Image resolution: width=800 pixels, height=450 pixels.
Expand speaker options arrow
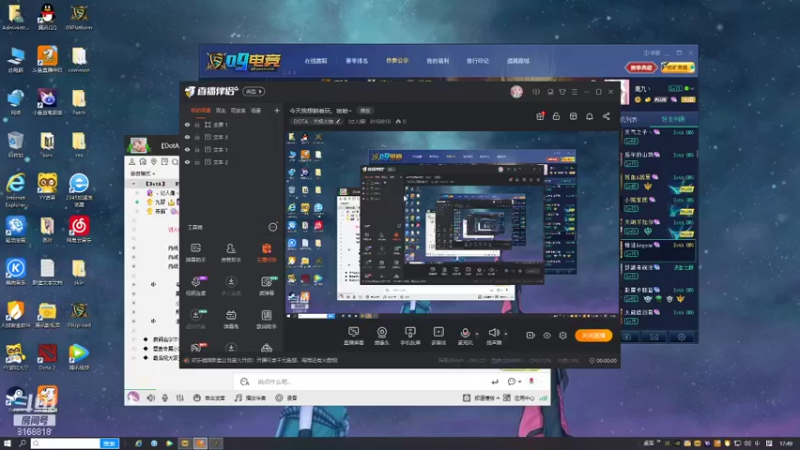(x=506, y=334)
